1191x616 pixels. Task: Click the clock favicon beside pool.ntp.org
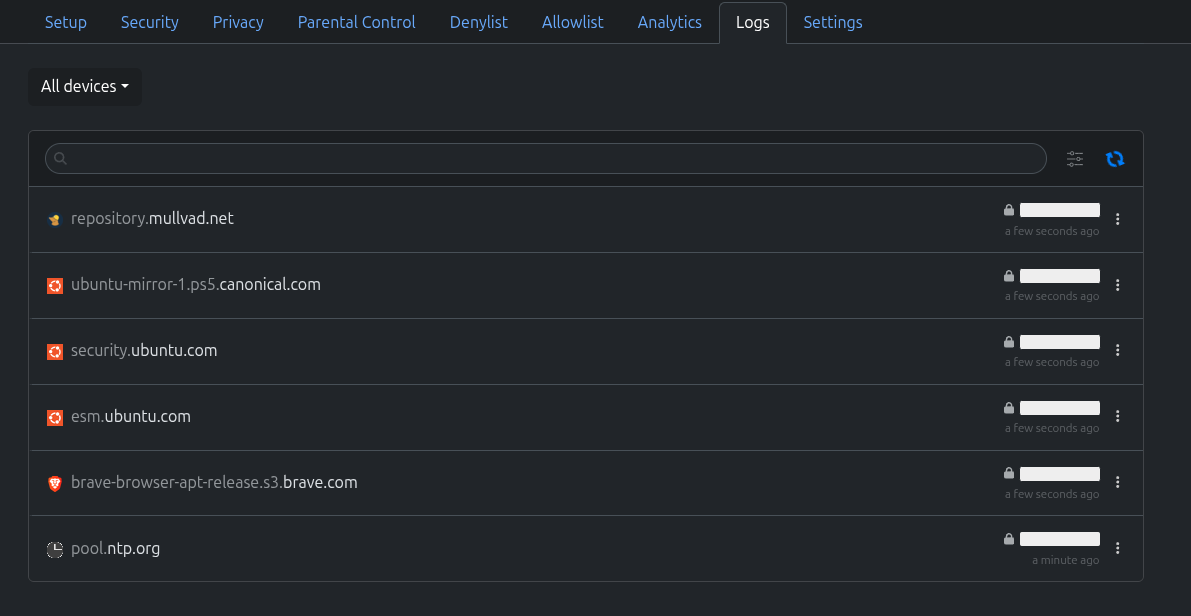[x=55, y=549]
